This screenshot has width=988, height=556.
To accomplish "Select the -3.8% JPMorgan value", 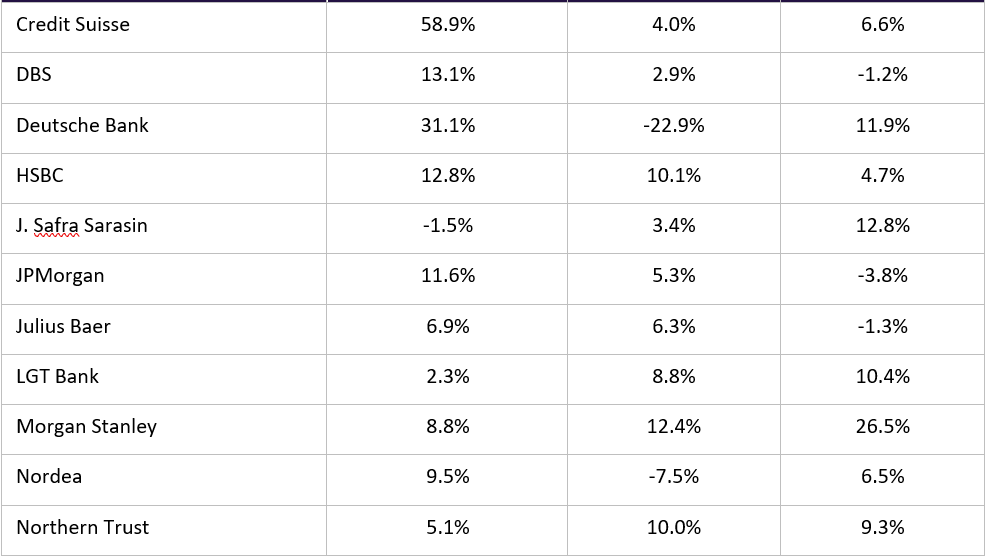I will [x=883, y=276].
